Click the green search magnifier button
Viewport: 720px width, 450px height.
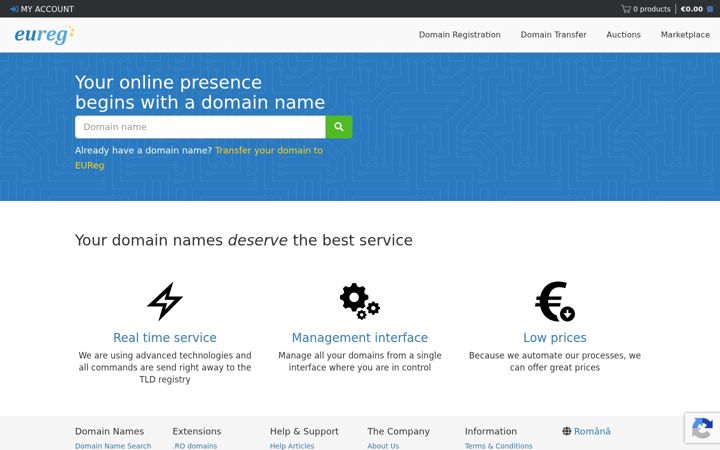(339, 127)
